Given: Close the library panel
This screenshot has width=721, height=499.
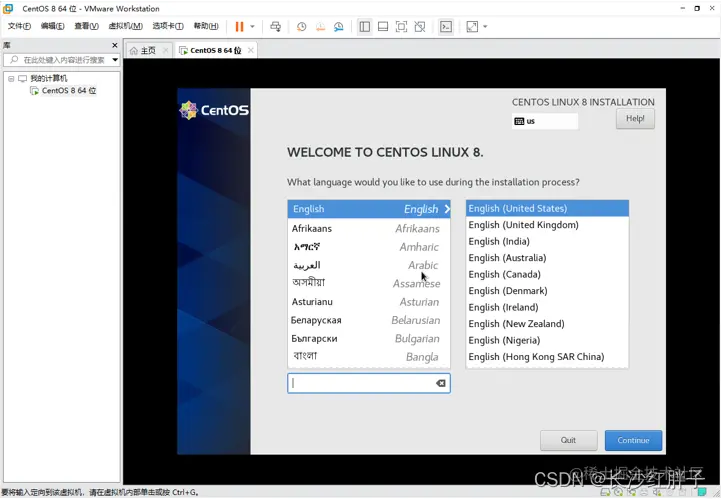Looking at the screenshot, I should [115, 45].
